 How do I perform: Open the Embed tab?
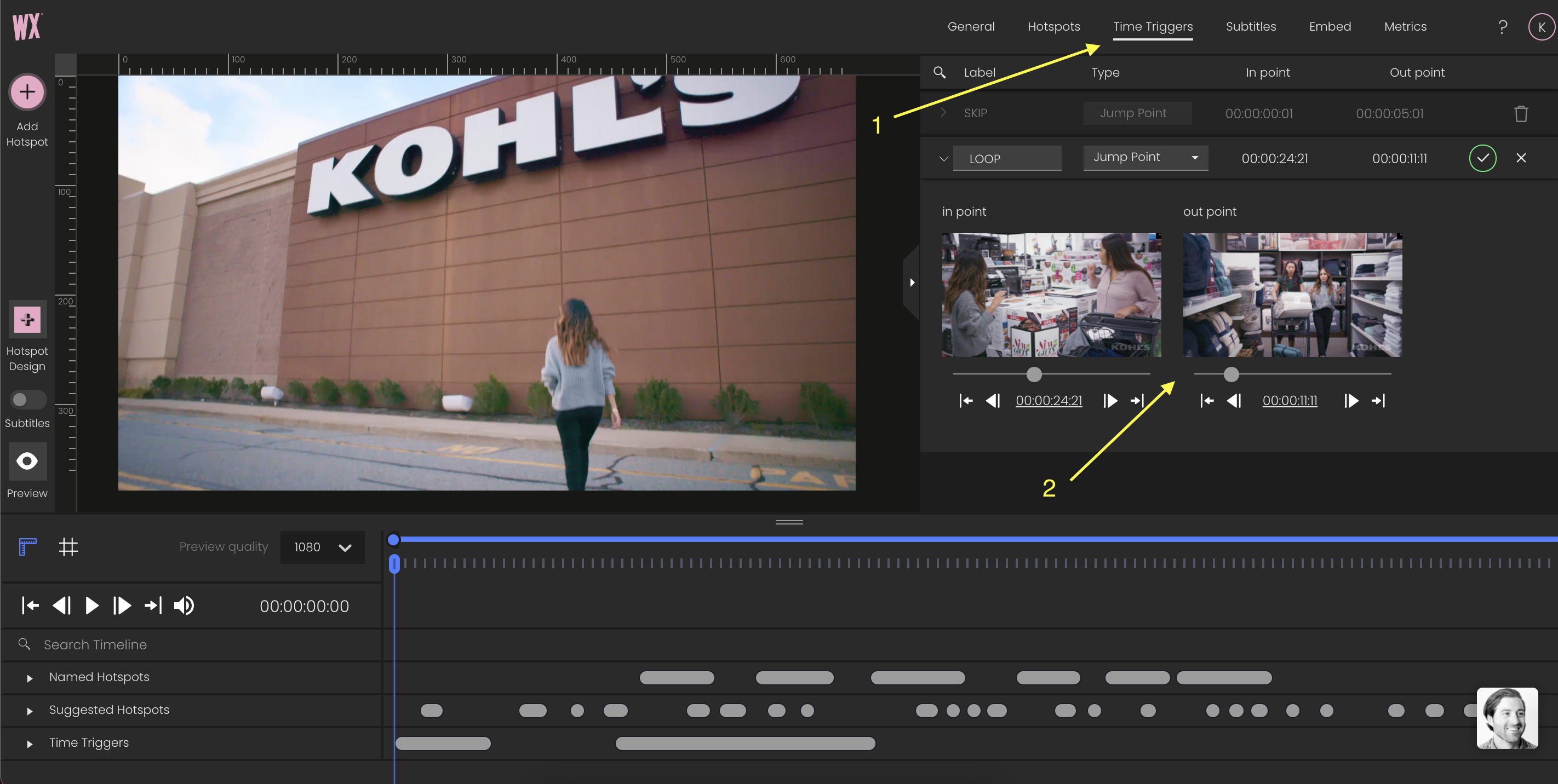pos(1330,27)
